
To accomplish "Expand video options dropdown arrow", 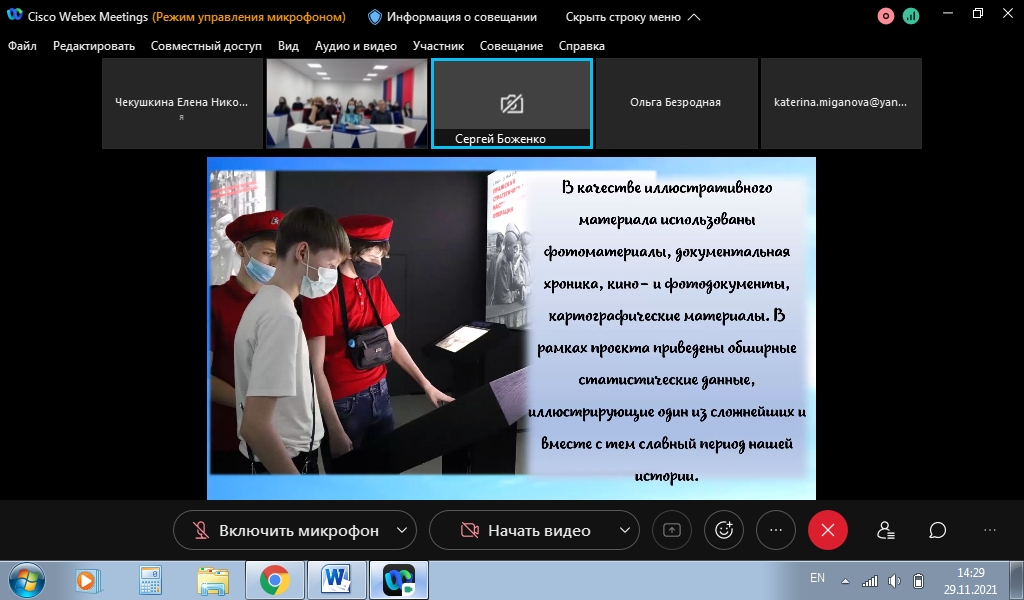I will [x=625, y=530].
